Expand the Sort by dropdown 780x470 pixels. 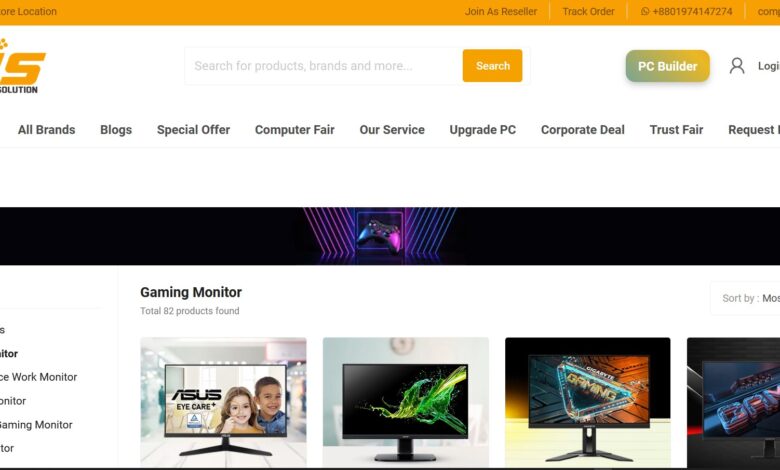tap(745, 298)
